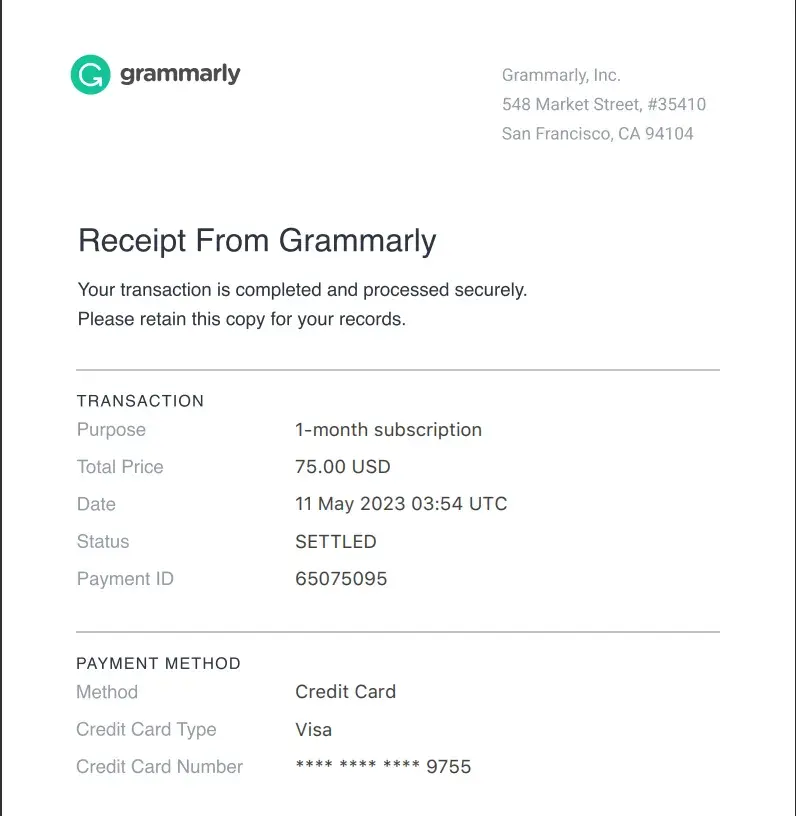Select the 11 May 2023 date value
Viewport: 796px width, 816px height.
[x=401, y=504]
